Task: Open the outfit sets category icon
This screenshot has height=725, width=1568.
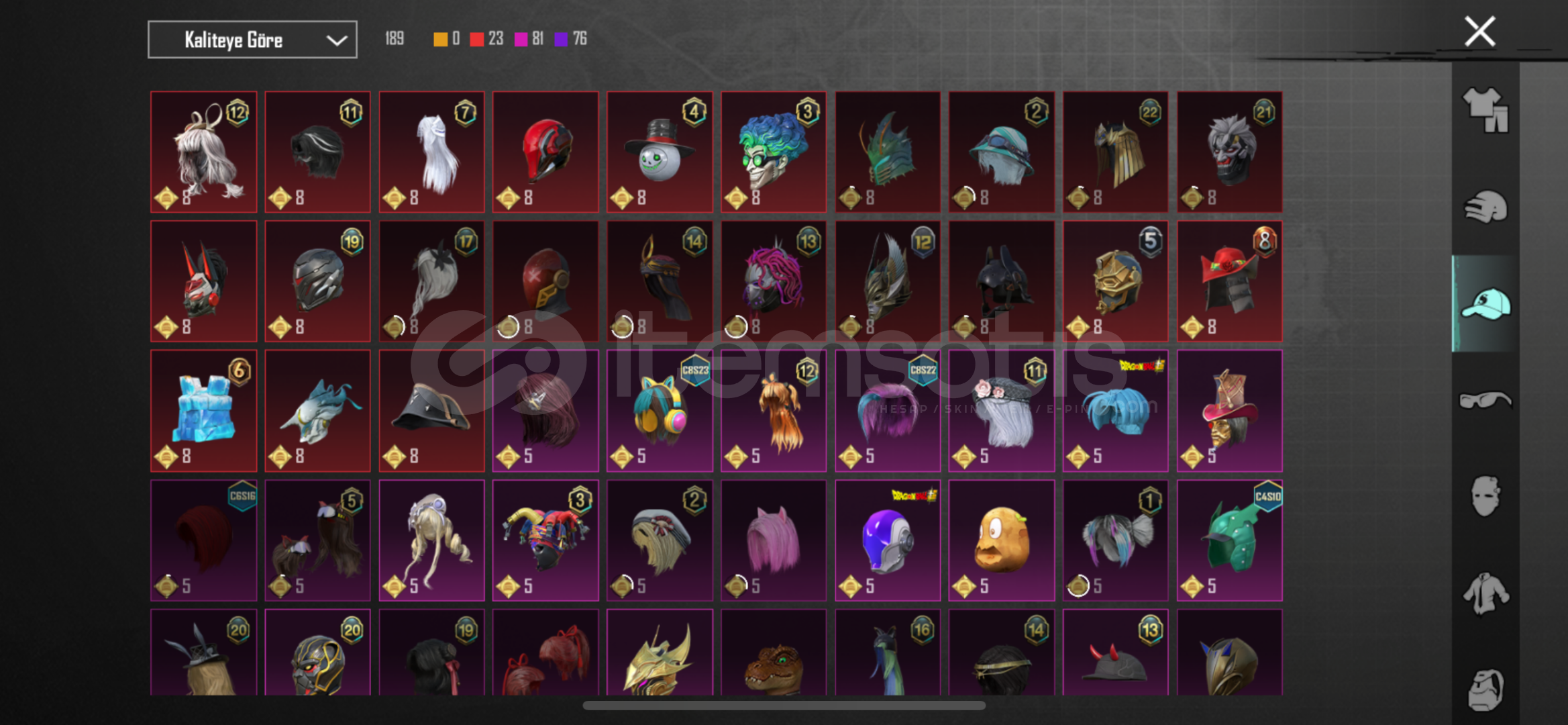Action: [1485, 109]
